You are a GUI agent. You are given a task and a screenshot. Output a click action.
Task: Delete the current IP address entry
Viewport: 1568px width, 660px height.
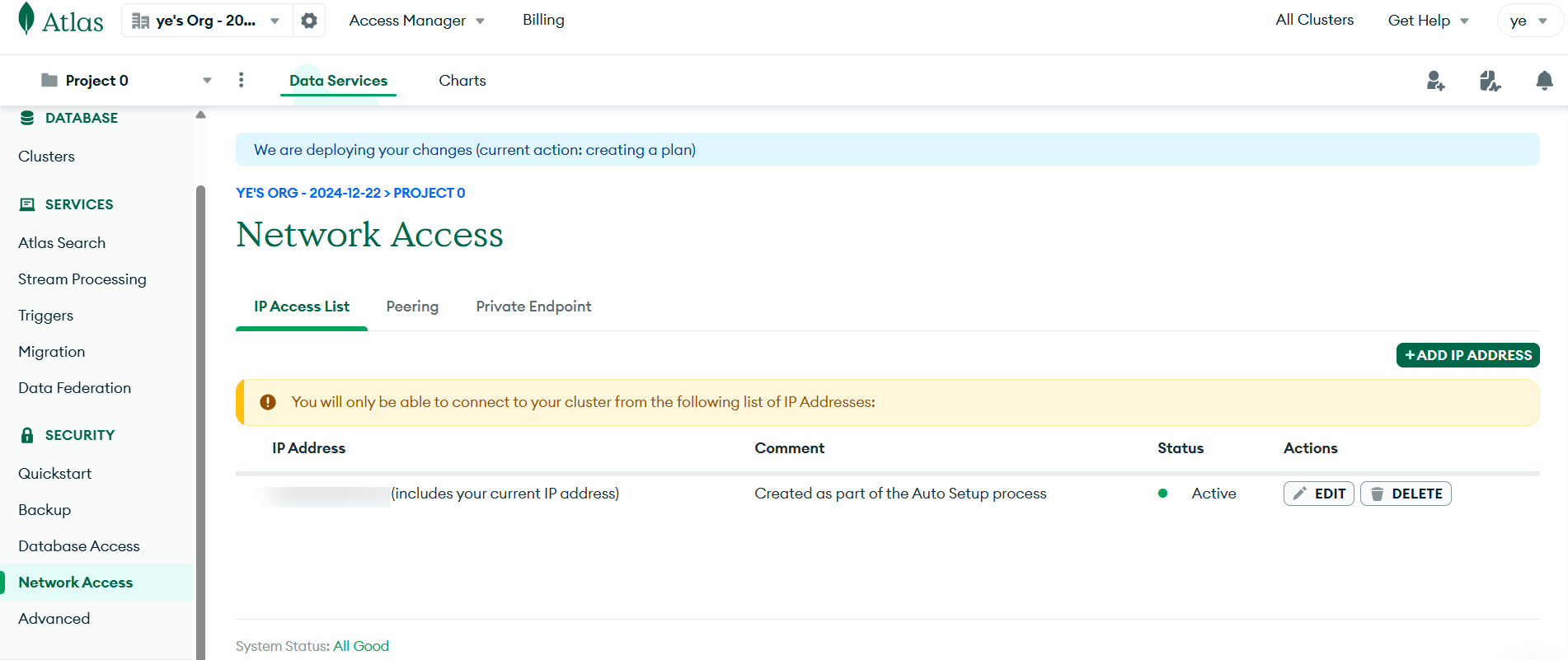(1406, 494)
